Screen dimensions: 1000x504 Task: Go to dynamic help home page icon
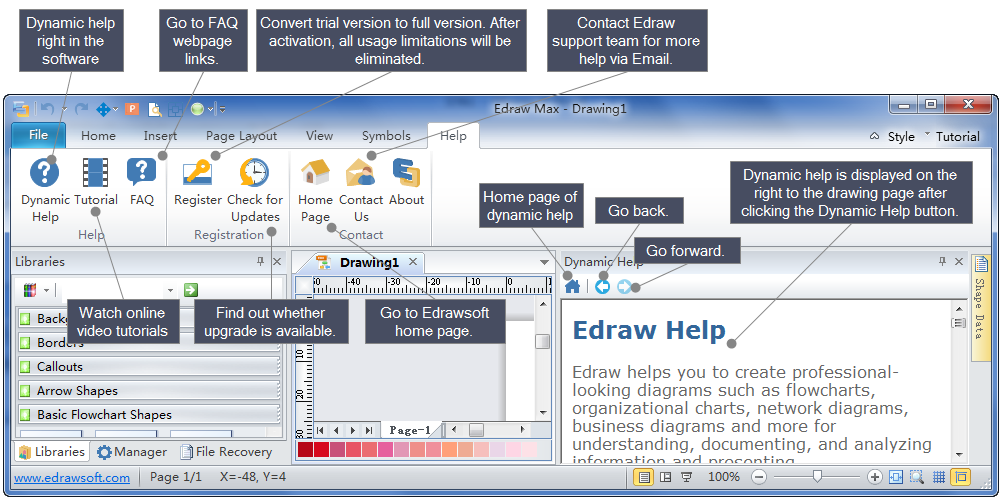573,286
